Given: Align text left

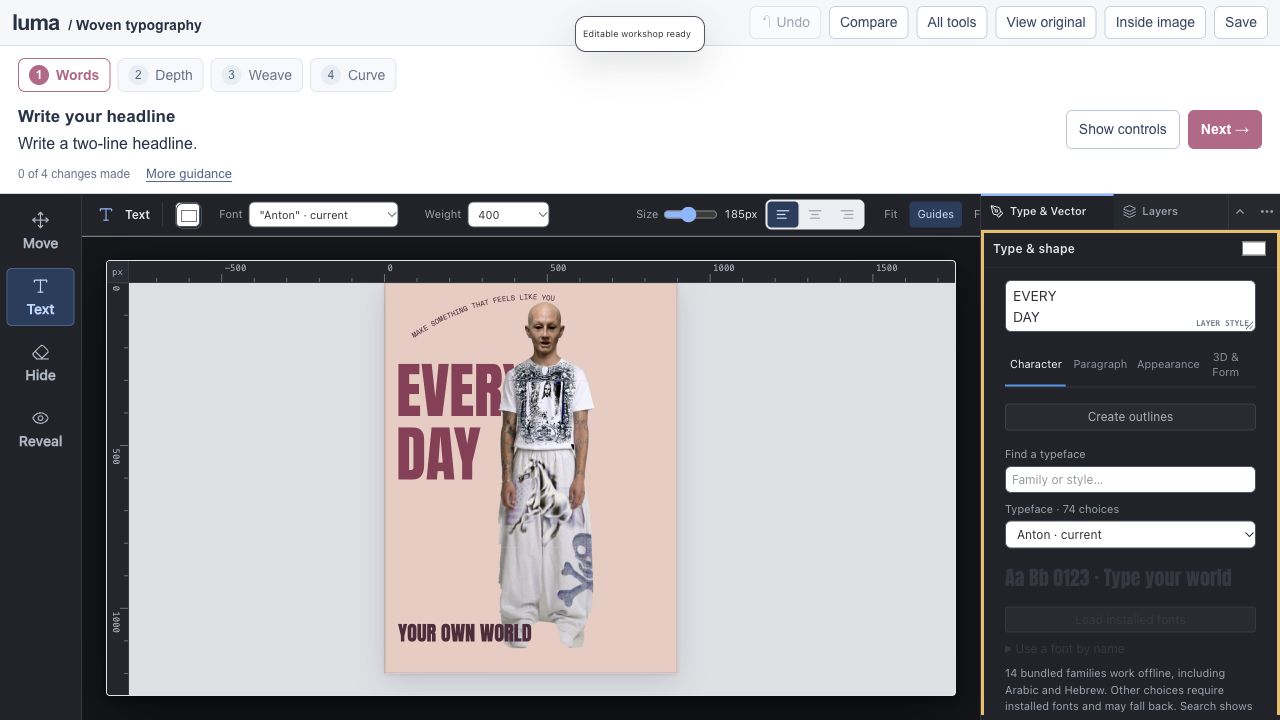Looking at the screenshot, I should pos(783,215).
